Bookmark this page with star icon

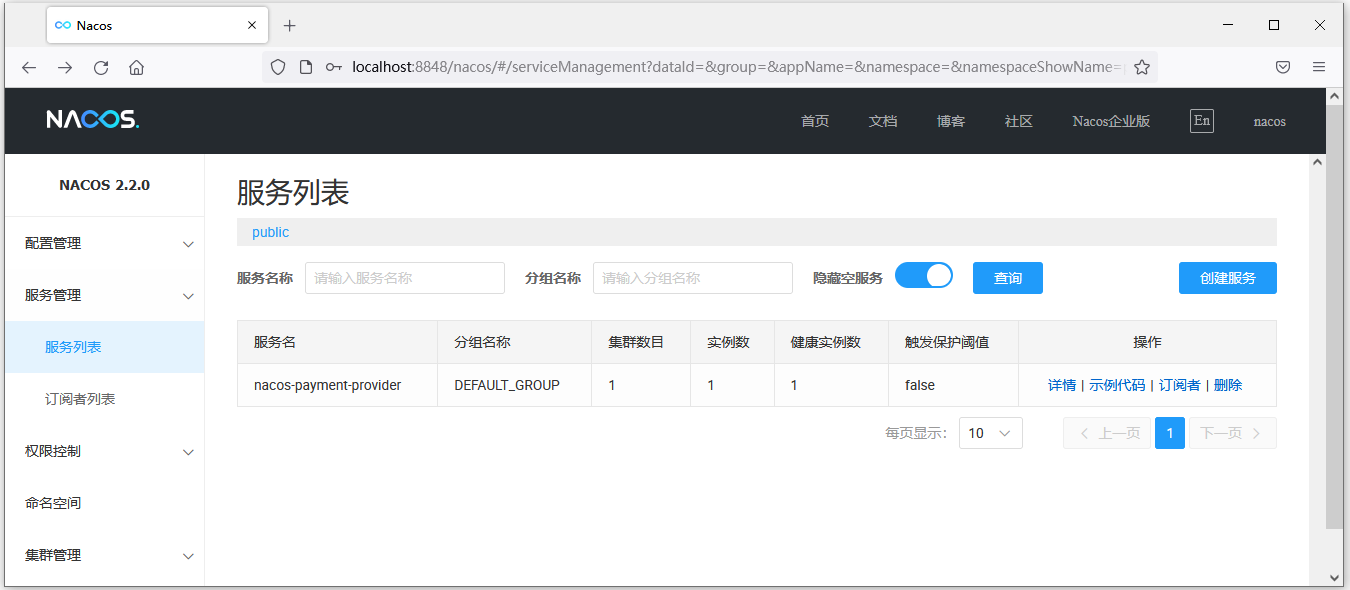click(x=1142, y=67)
